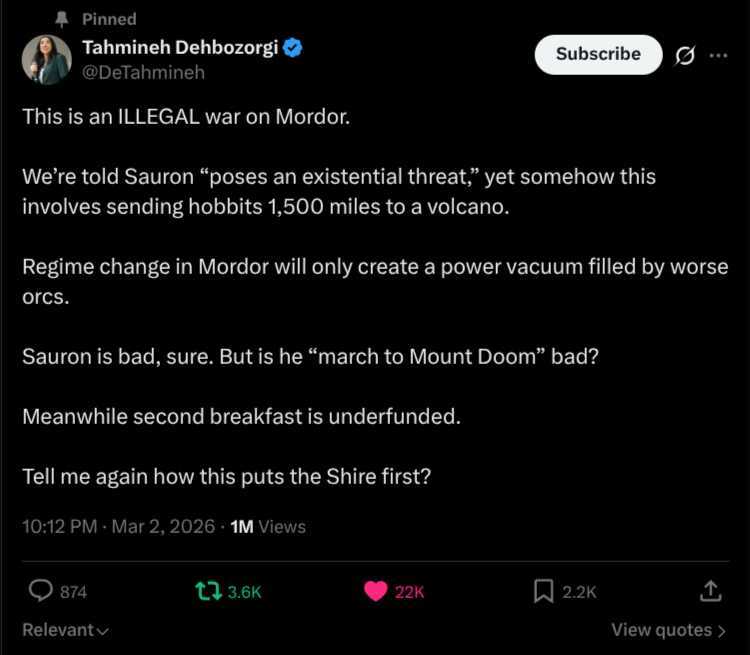Click the 22K likes count
750x655 pixels.
point(410,592)
